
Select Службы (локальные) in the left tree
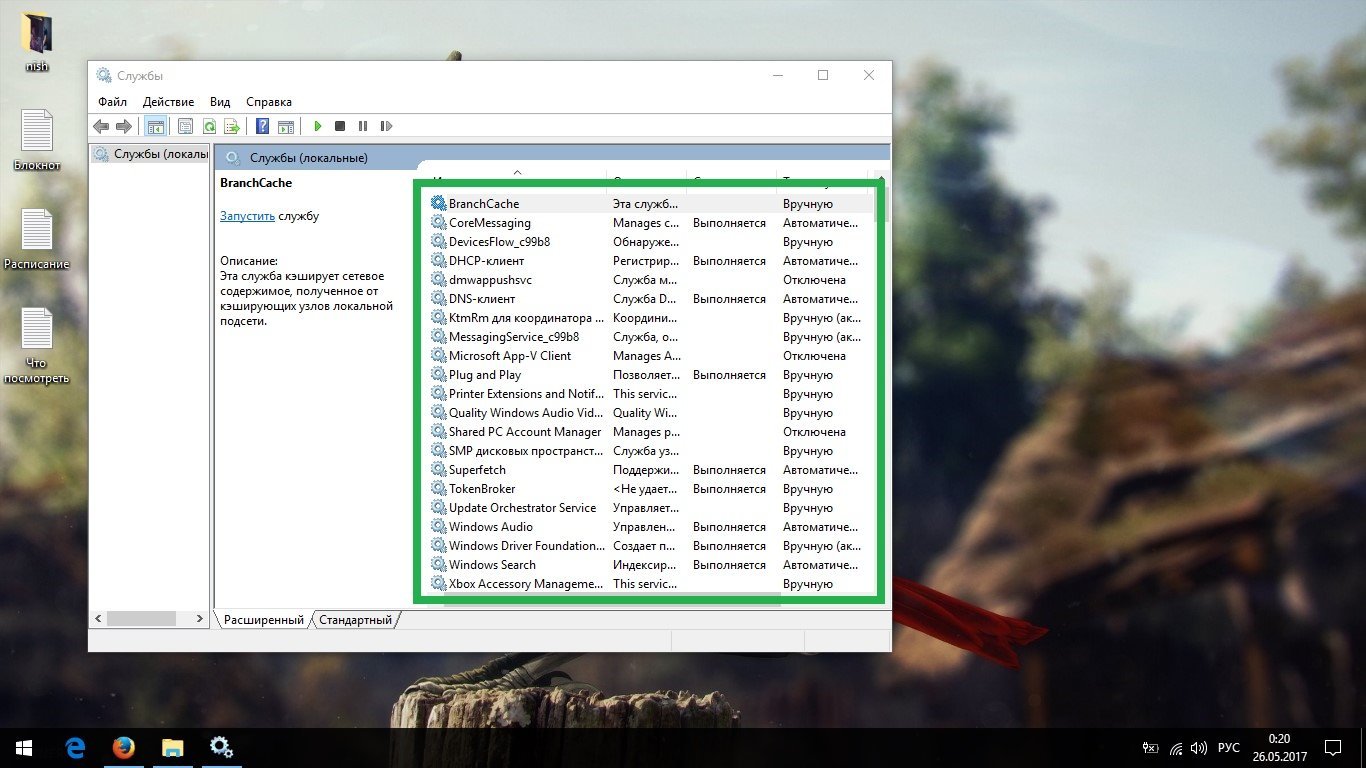click(x=151, y=154)
